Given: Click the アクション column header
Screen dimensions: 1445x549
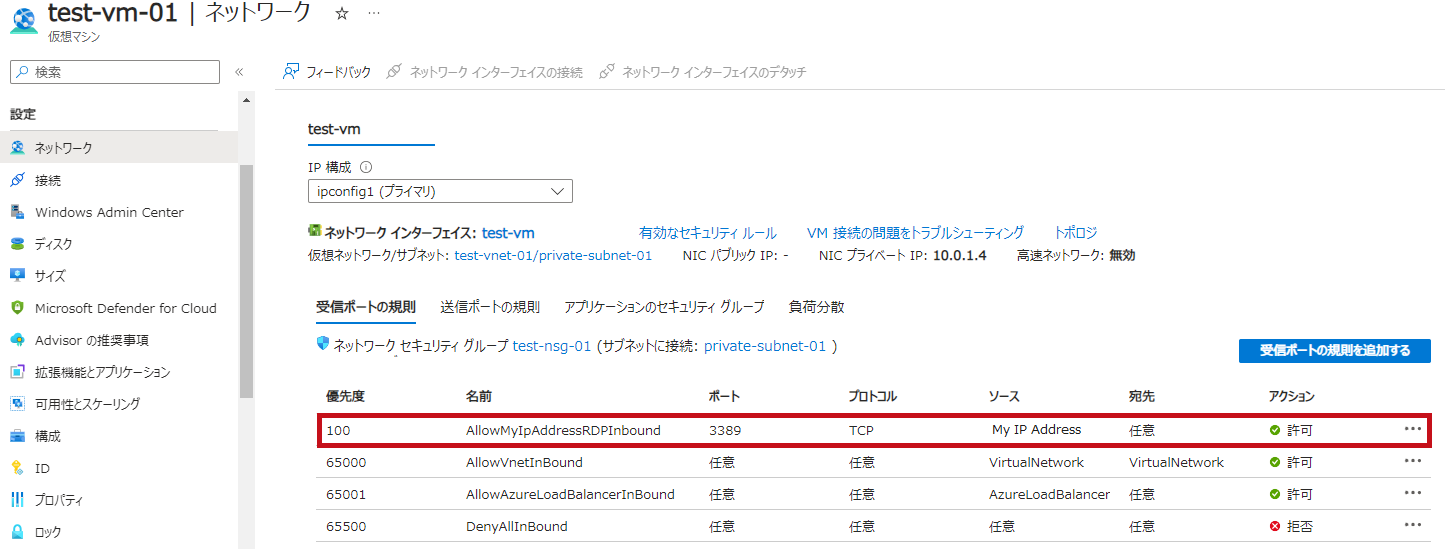Looking at the screenshot, I should pos(1291,396).
